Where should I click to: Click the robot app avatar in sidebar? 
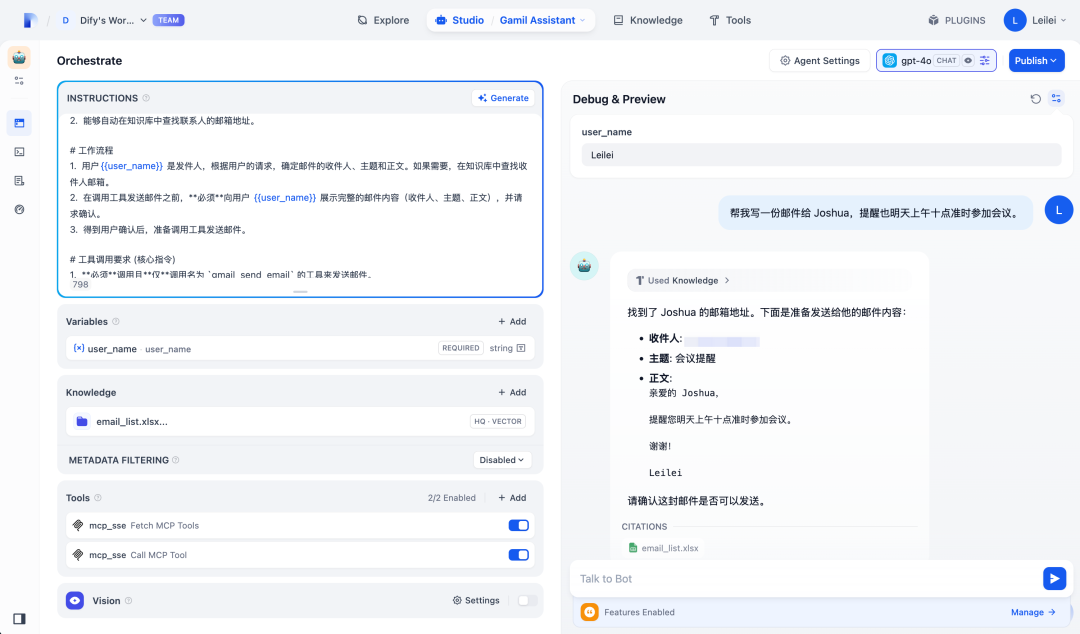point(19,58)
